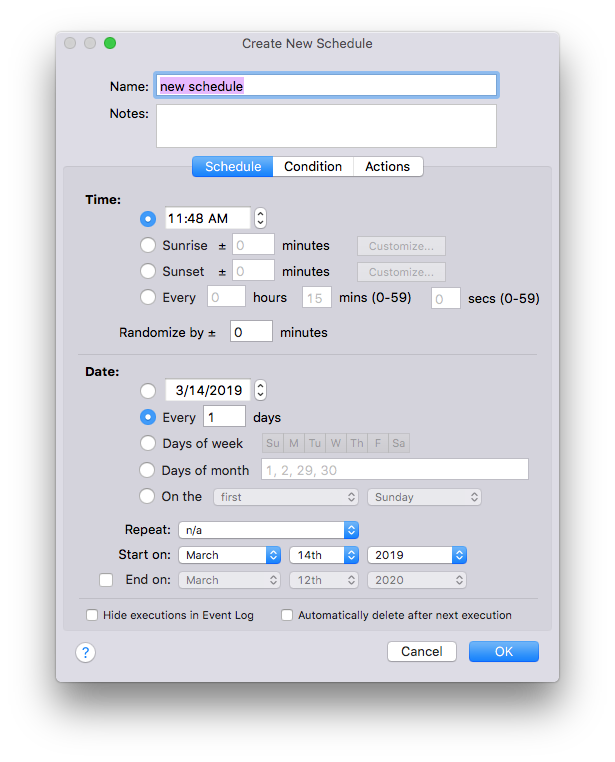The height and width of the screenshot is (762, 615).
Task: Open the End on month dropdown
Action: click(229, 580)
